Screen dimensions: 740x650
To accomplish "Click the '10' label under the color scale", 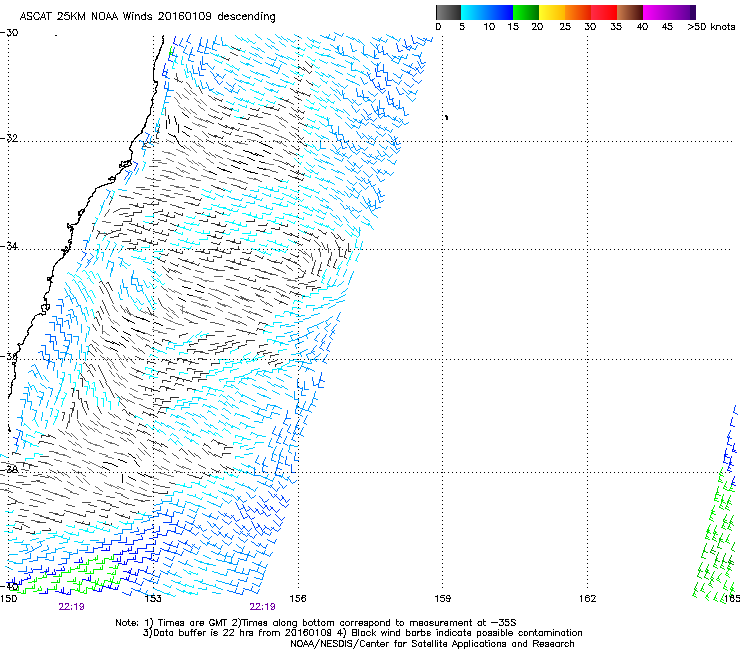I will pyautogui.click(x=489, y=27).
